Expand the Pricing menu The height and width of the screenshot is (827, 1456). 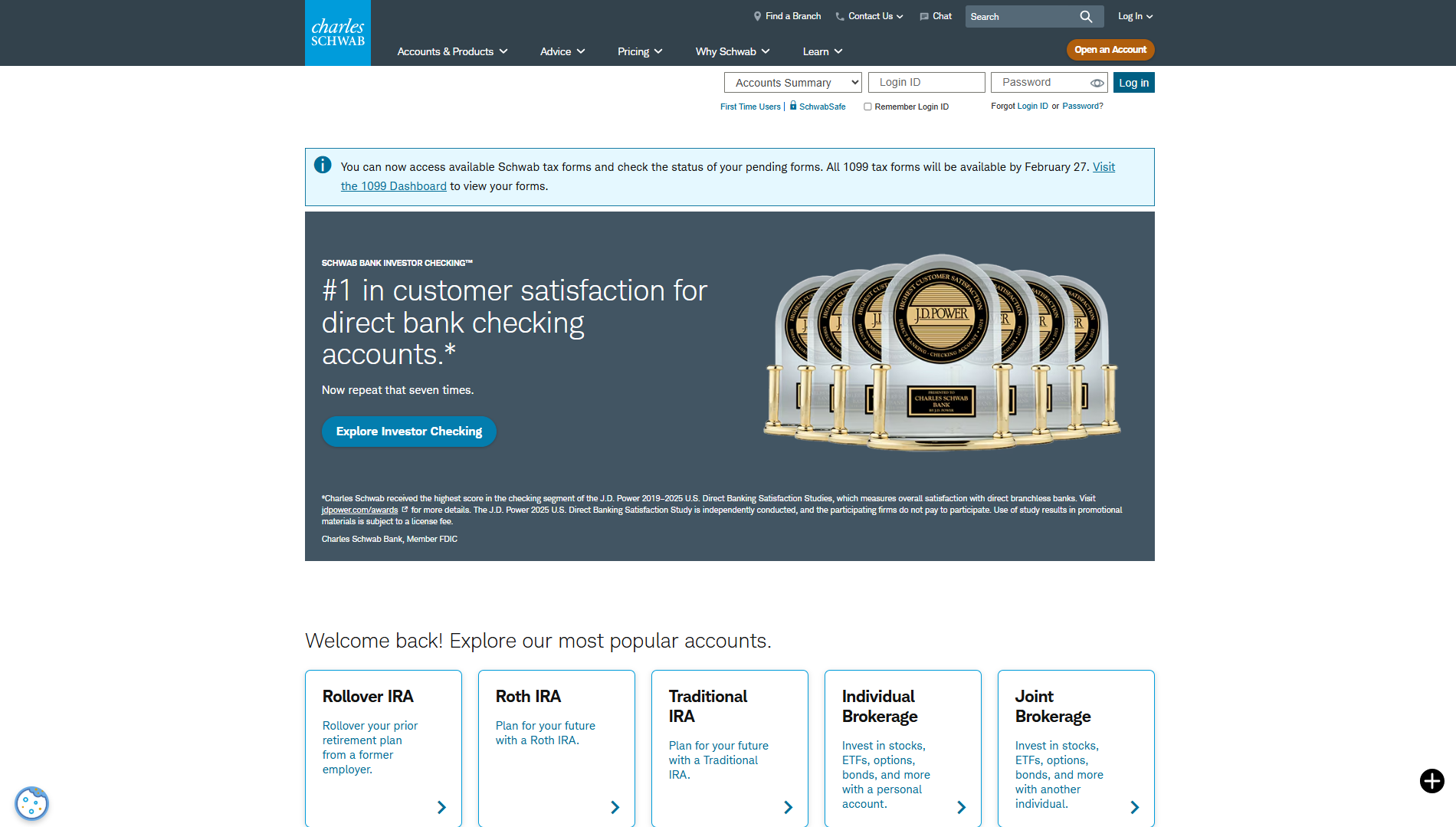640,51
